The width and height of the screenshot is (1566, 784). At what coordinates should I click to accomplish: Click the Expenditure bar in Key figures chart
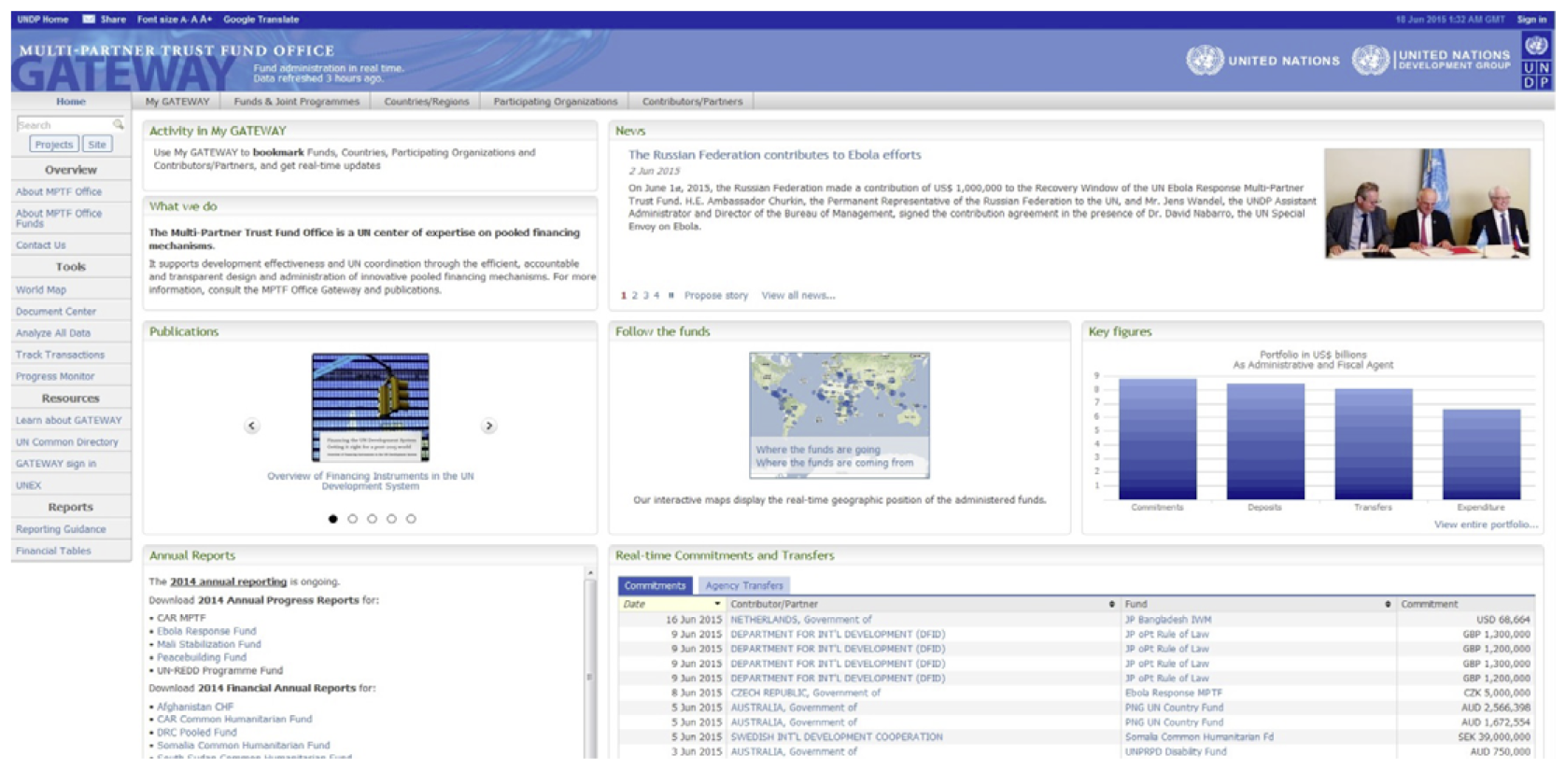pos(1481,454)
